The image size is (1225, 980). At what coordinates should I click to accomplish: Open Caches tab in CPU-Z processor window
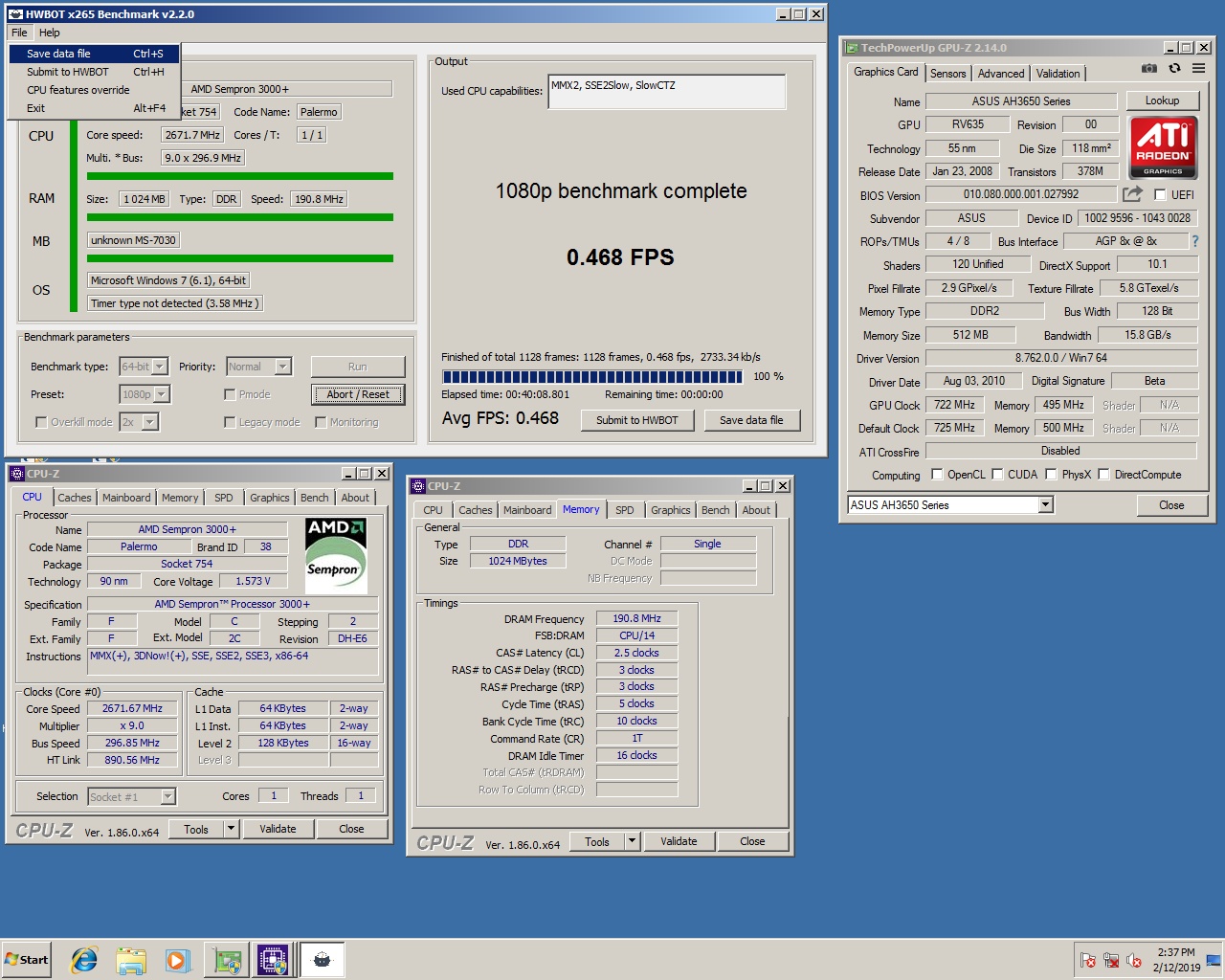tap(74, 498)
